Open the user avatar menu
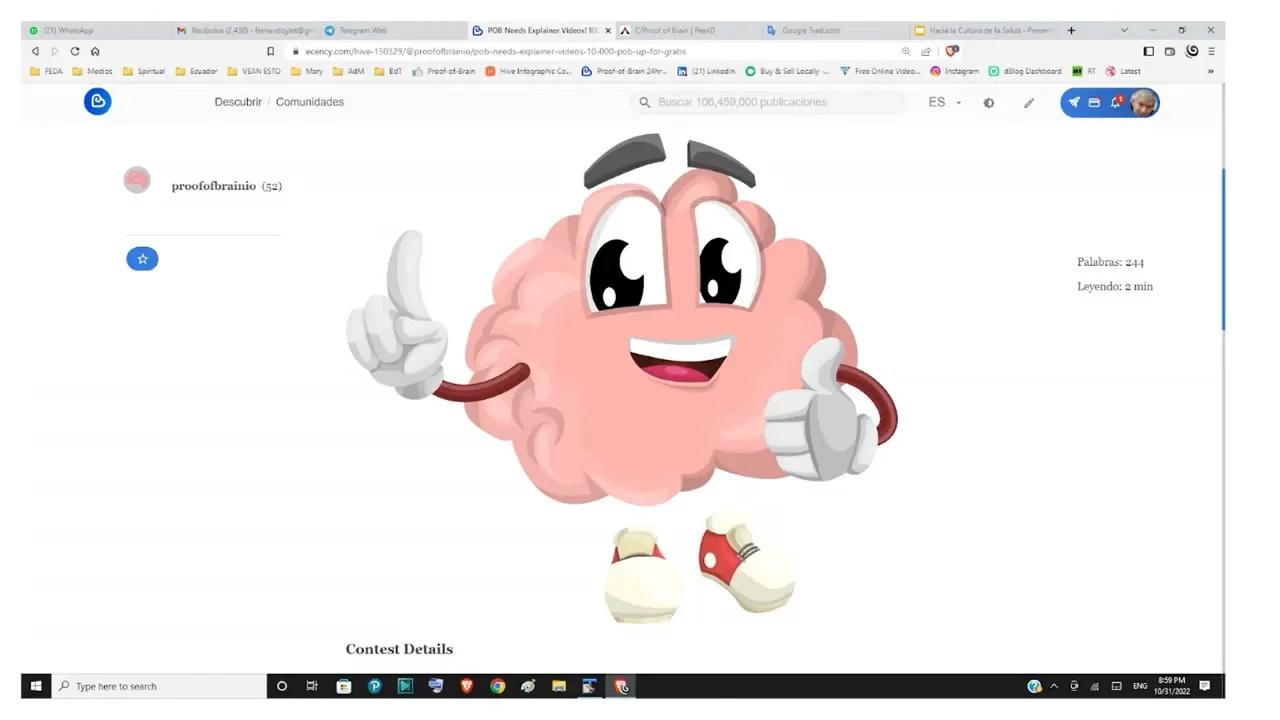1280x720 pixels. tap(1144, 102)
